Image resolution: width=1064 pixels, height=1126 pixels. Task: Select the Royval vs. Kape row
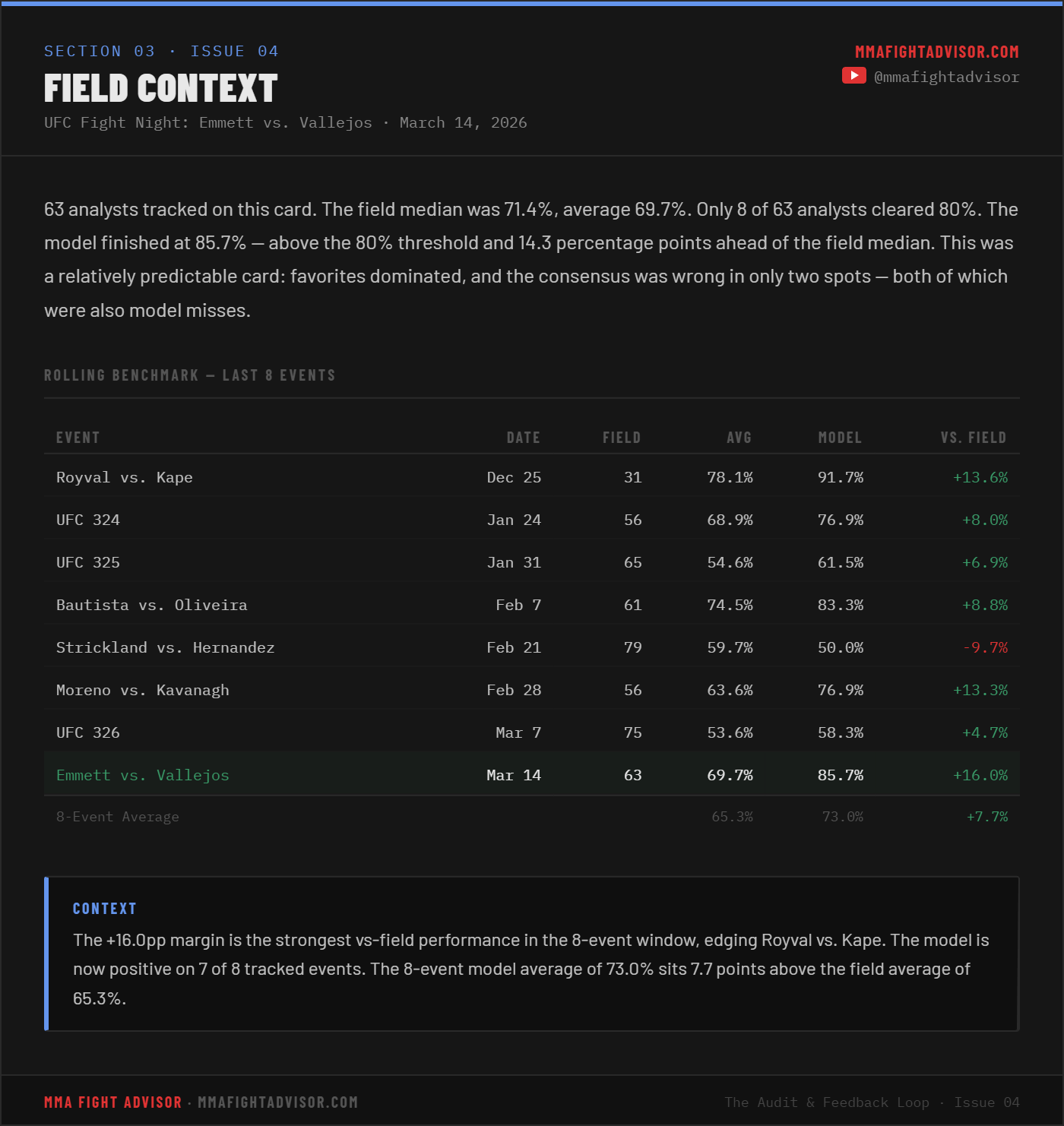point(532,476)
